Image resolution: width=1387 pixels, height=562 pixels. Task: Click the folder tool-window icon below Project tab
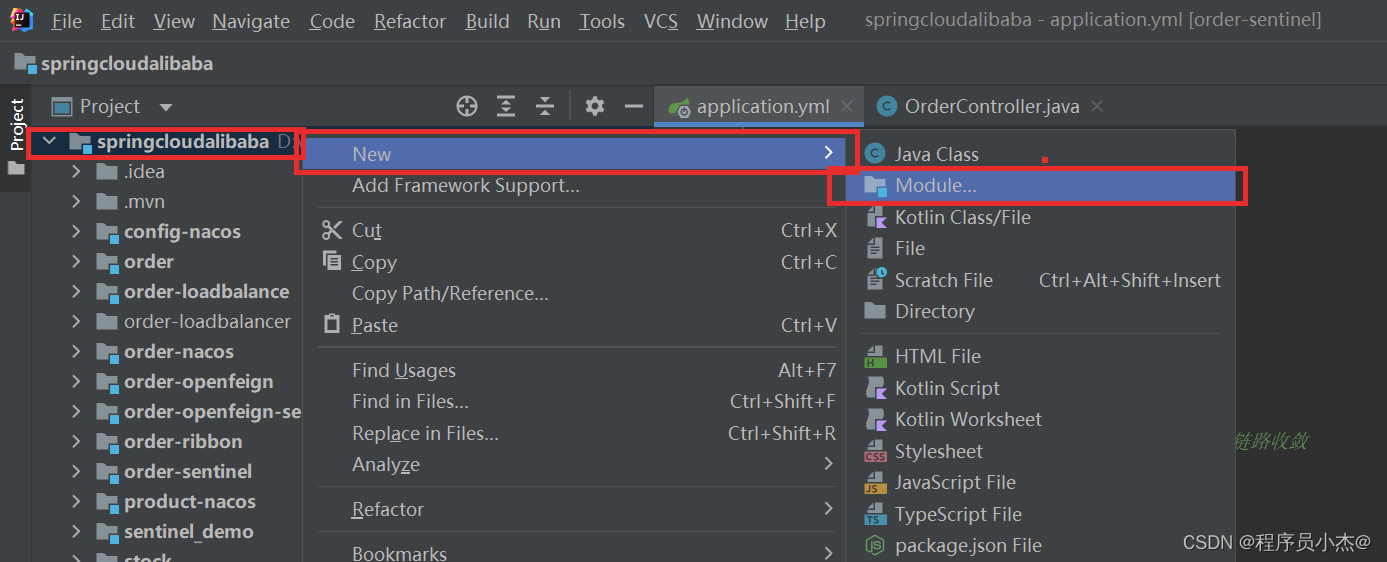point(16,168)
